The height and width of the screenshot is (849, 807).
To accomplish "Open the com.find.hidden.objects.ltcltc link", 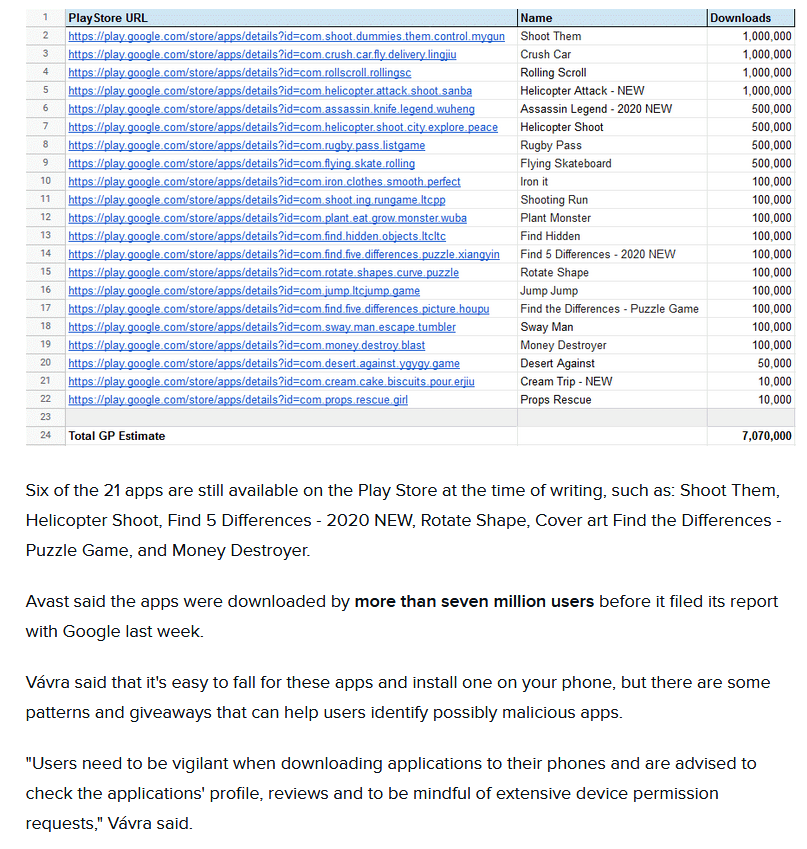I will click(x=257, y=236).
